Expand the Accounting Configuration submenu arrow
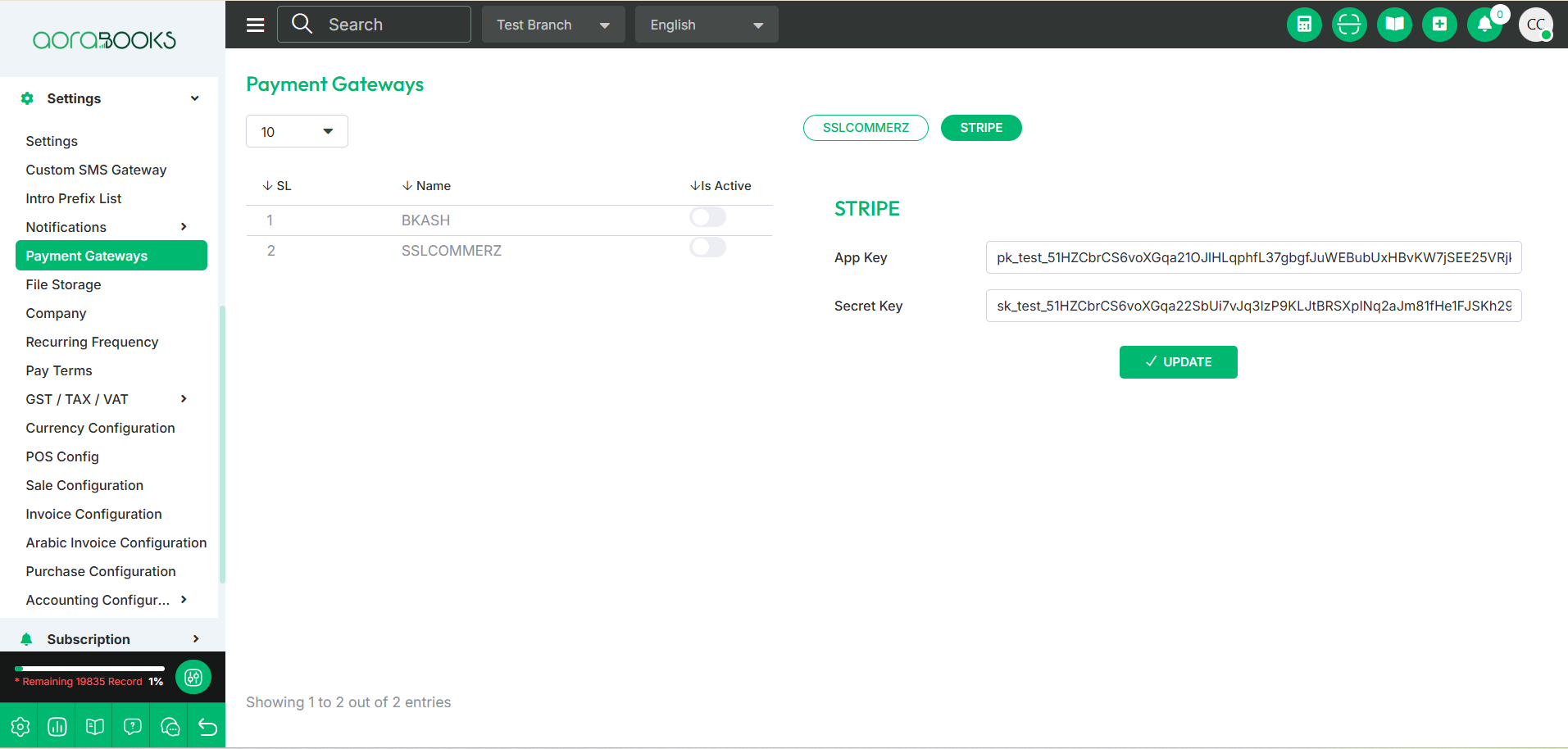 click(184, 600)
